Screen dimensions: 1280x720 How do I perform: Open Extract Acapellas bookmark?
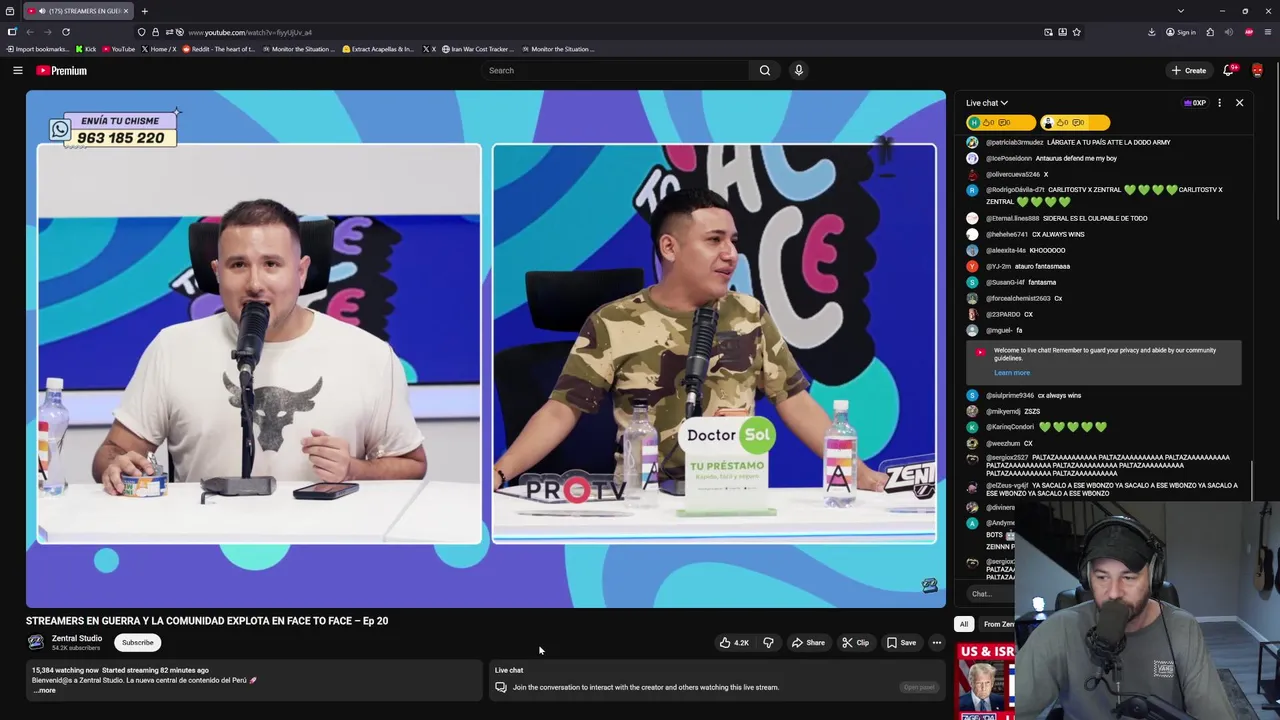pos(378,49)
